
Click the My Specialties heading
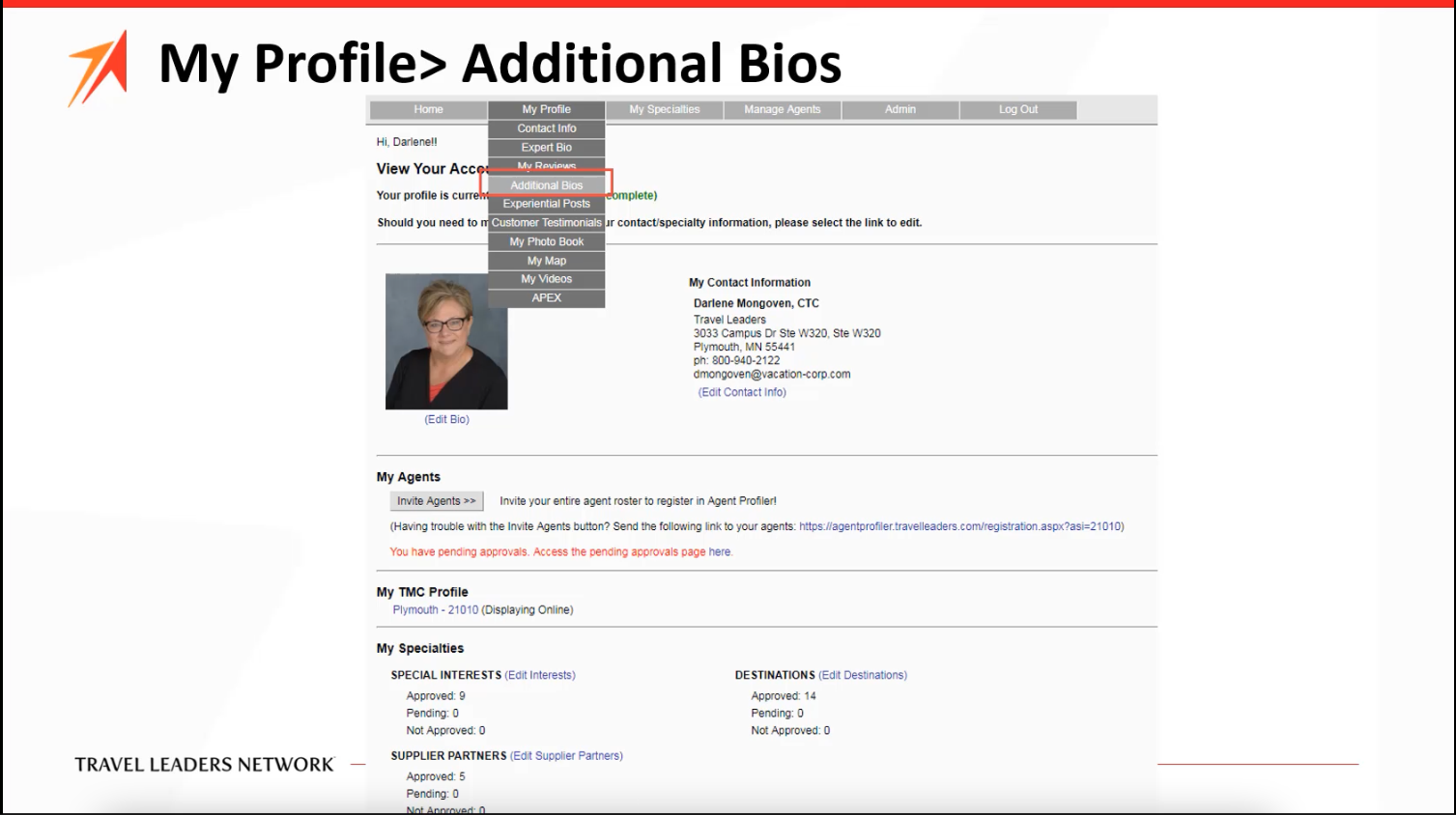point(420,649)
